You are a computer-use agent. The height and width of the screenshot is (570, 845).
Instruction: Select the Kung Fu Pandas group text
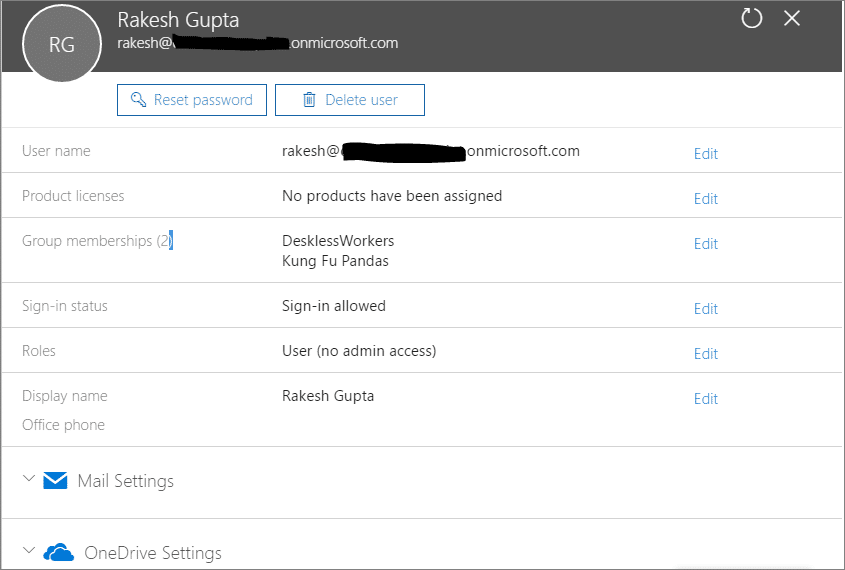[335, 261]
